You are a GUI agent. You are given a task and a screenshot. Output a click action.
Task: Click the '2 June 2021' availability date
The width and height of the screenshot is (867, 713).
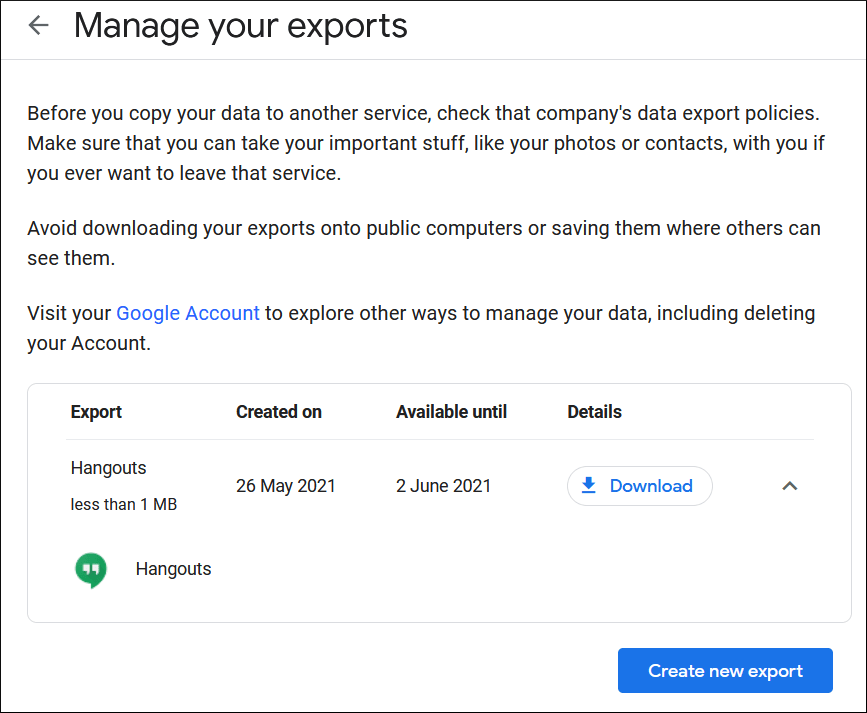coord(443,486)
